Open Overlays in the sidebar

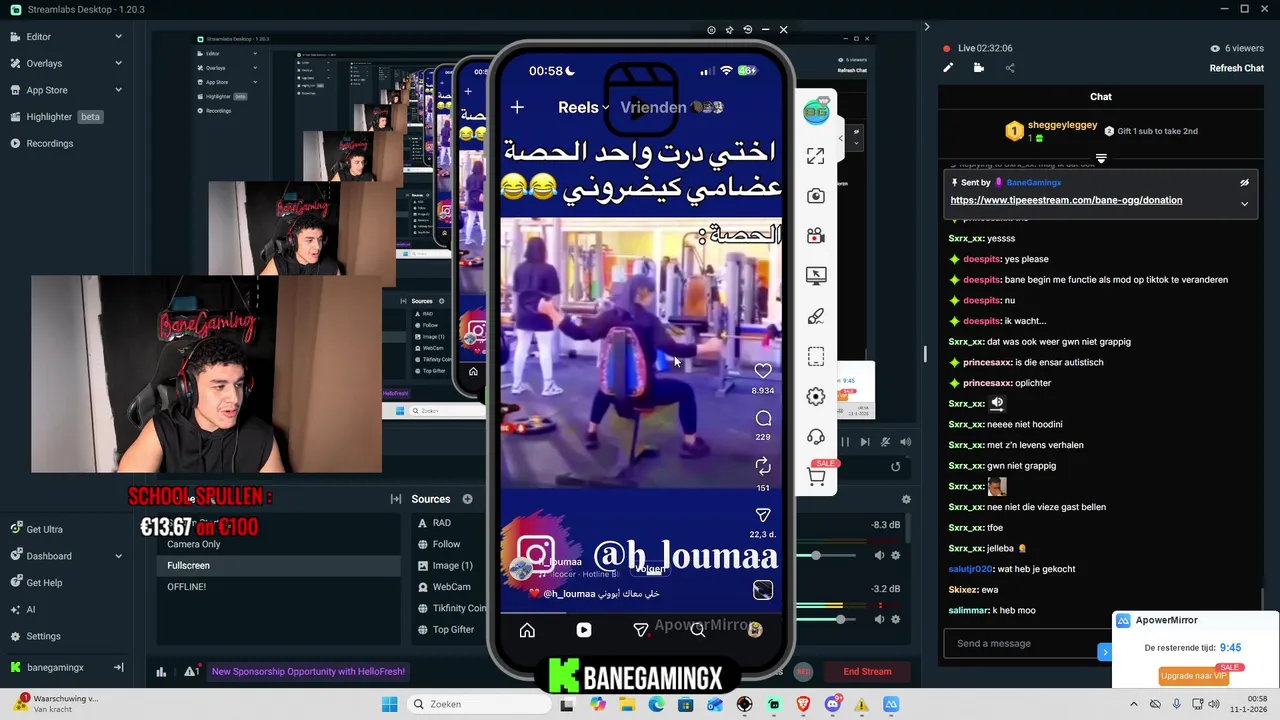(44, 63)
